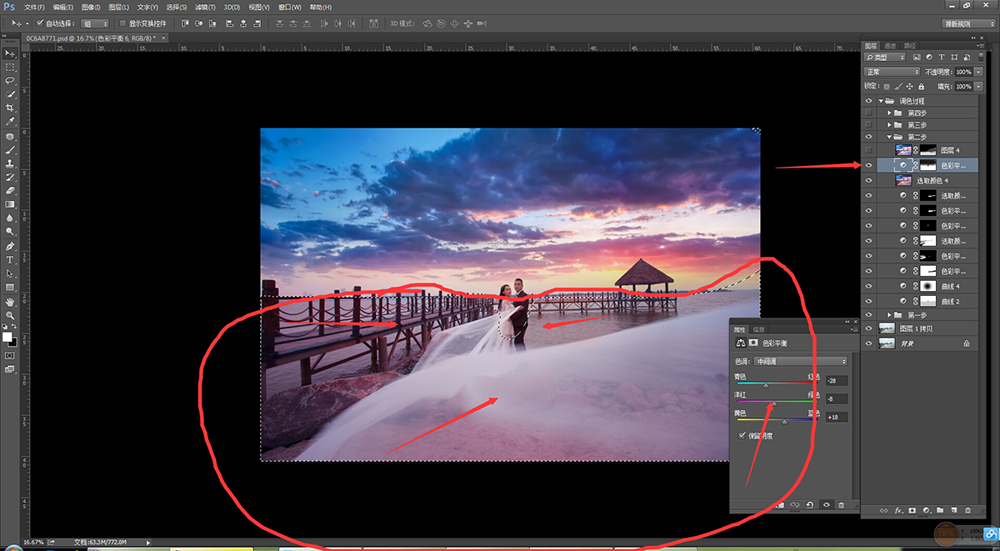
Task: Select the Gradient tool
Action: [x=10, y=204]
